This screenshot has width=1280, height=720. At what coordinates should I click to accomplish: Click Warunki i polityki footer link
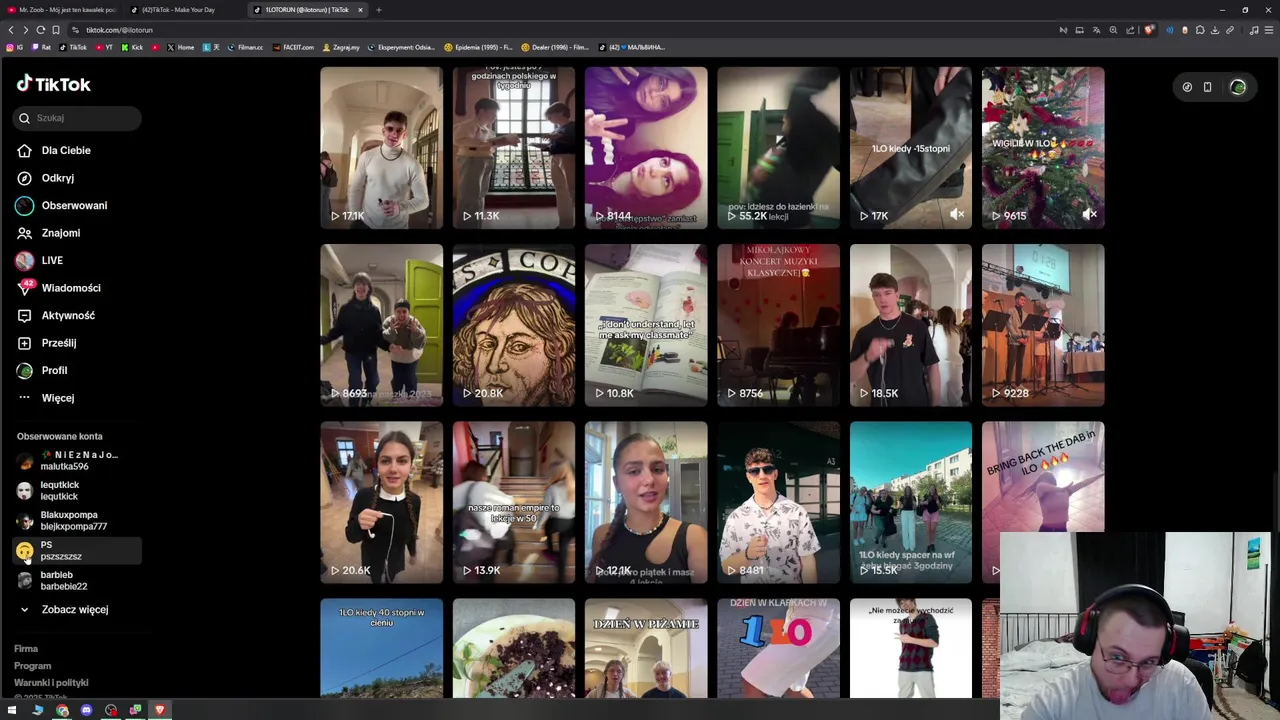coord(51,683)
